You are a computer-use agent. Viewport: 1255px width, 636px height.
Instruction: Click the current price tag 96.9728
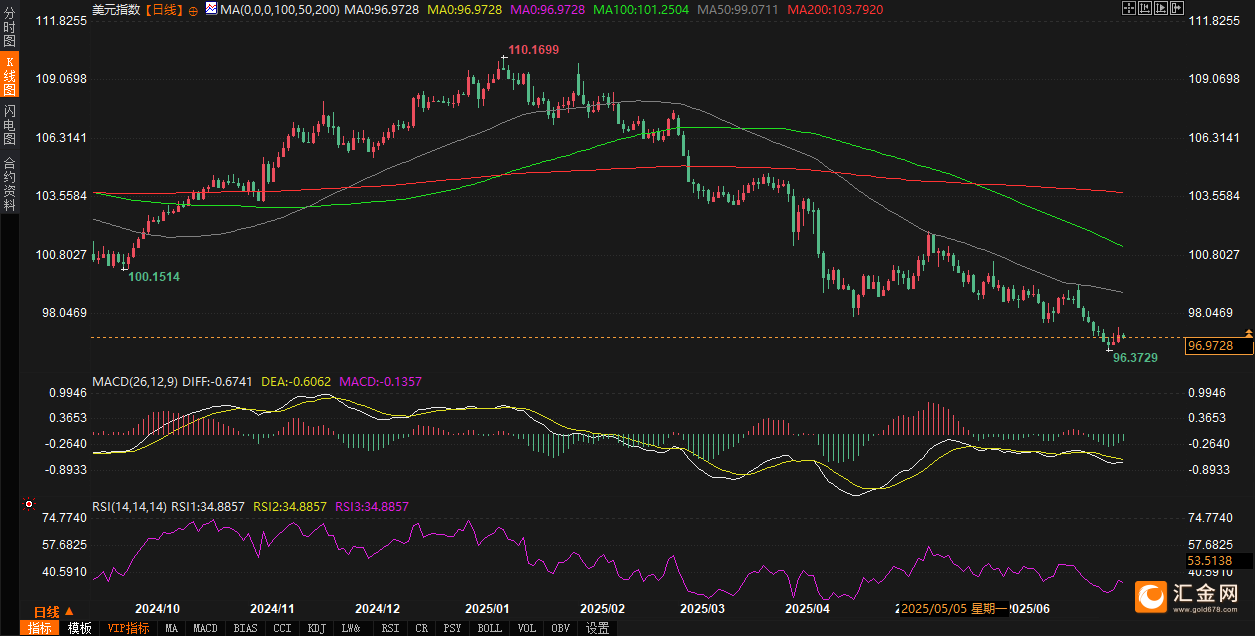tap(1219, 346)
